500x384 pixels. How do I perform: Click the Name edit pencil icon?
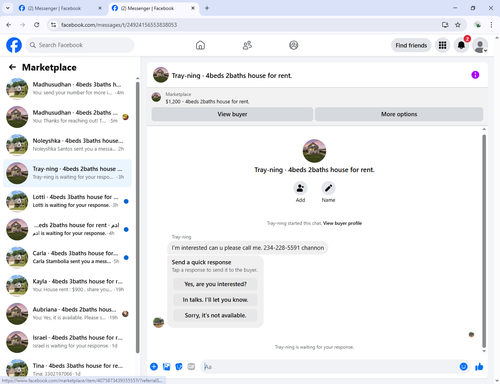pyautogui.click(x=328, y=188)
